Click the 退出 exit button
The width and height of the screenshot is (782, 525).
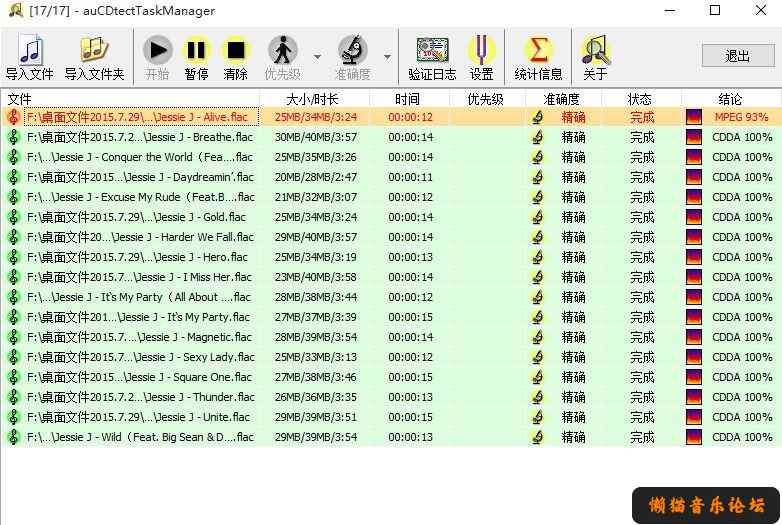coord(738,56)
